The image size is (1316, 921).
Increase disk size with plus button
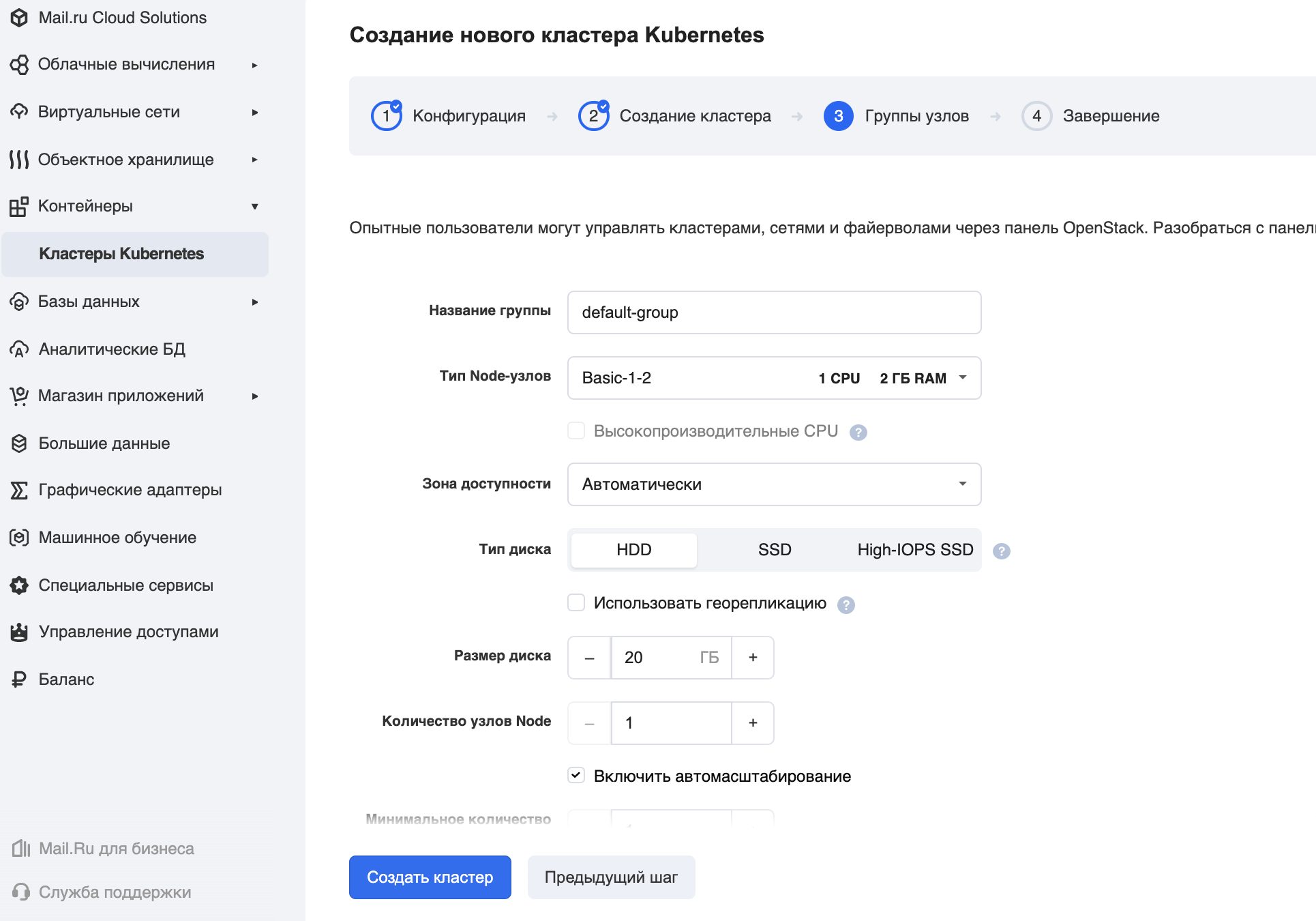[753, 658]
